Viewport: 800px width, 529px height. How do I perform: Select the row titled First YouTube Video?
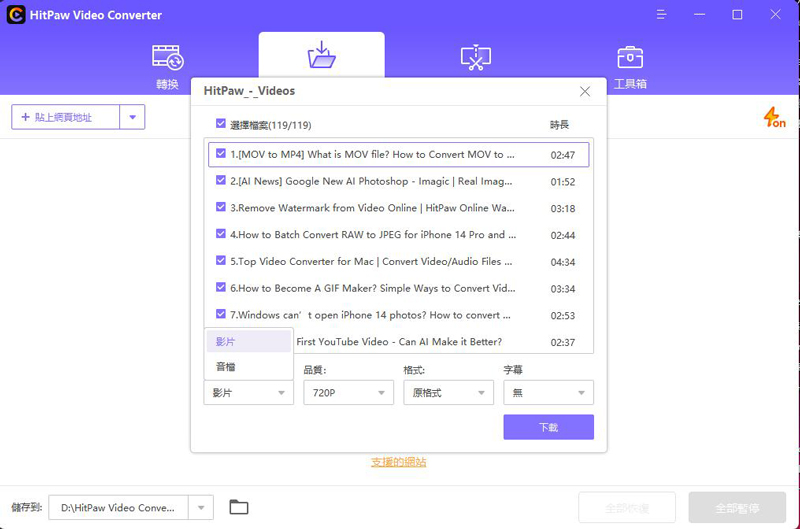(x=399, y=341)
